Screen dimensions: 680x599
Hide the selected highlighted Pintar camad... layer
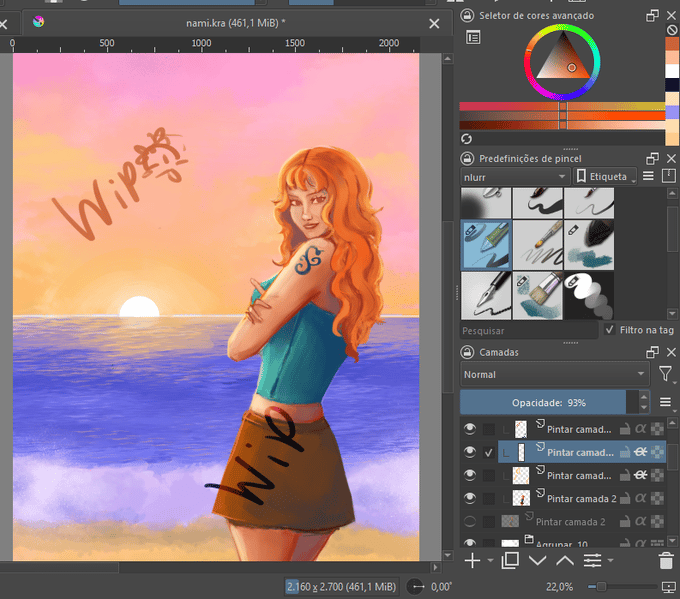click(470, 452)
